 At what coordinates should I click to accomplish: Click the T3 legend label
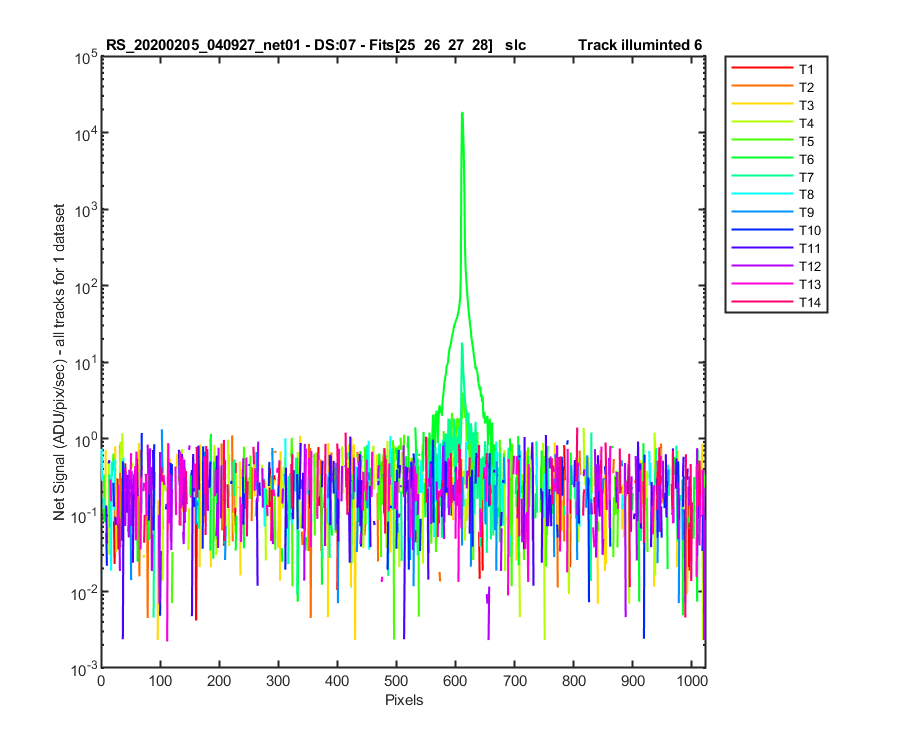coord(806,105)
